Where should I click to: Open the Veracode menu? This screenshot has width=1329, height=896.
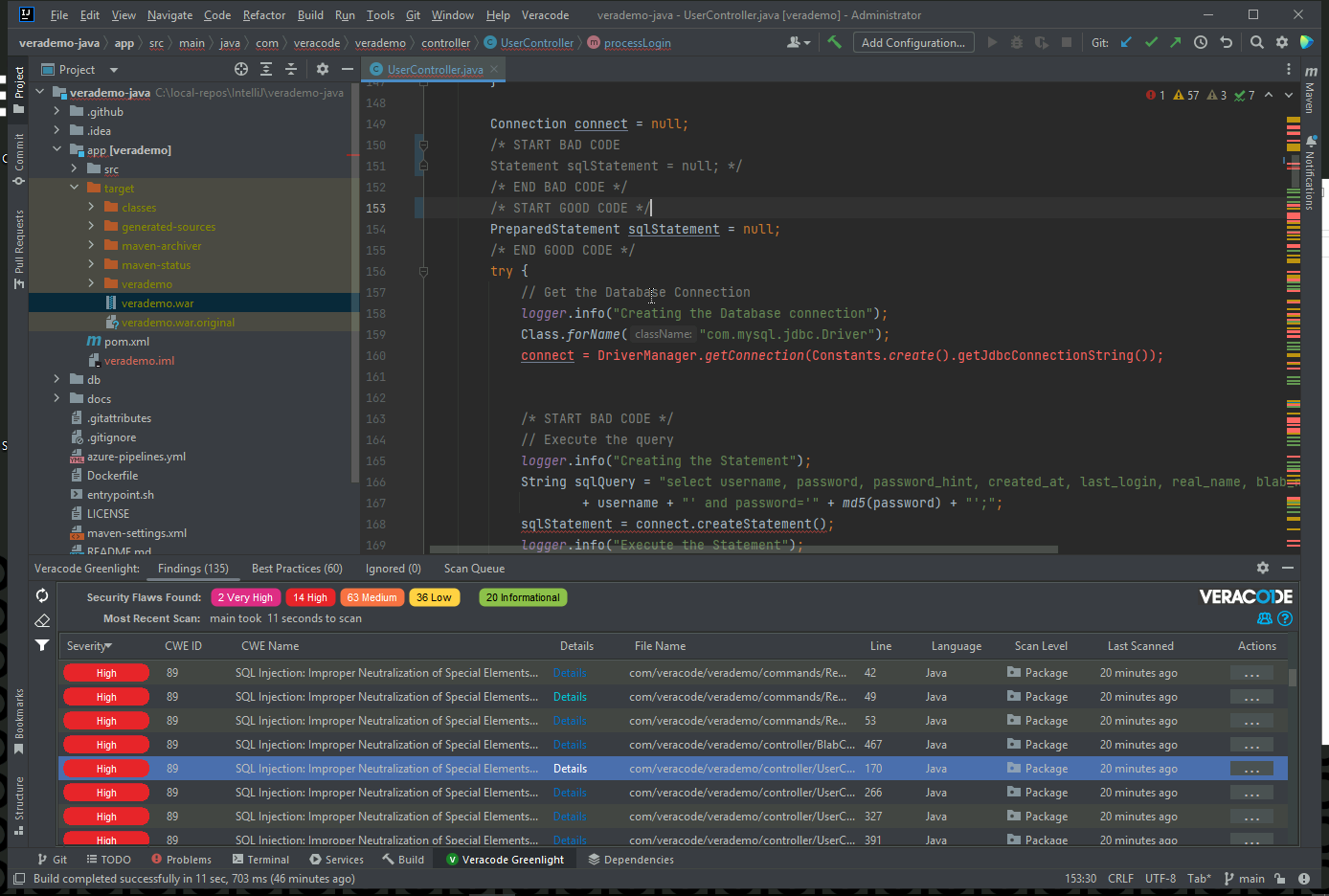click(545, 15)
